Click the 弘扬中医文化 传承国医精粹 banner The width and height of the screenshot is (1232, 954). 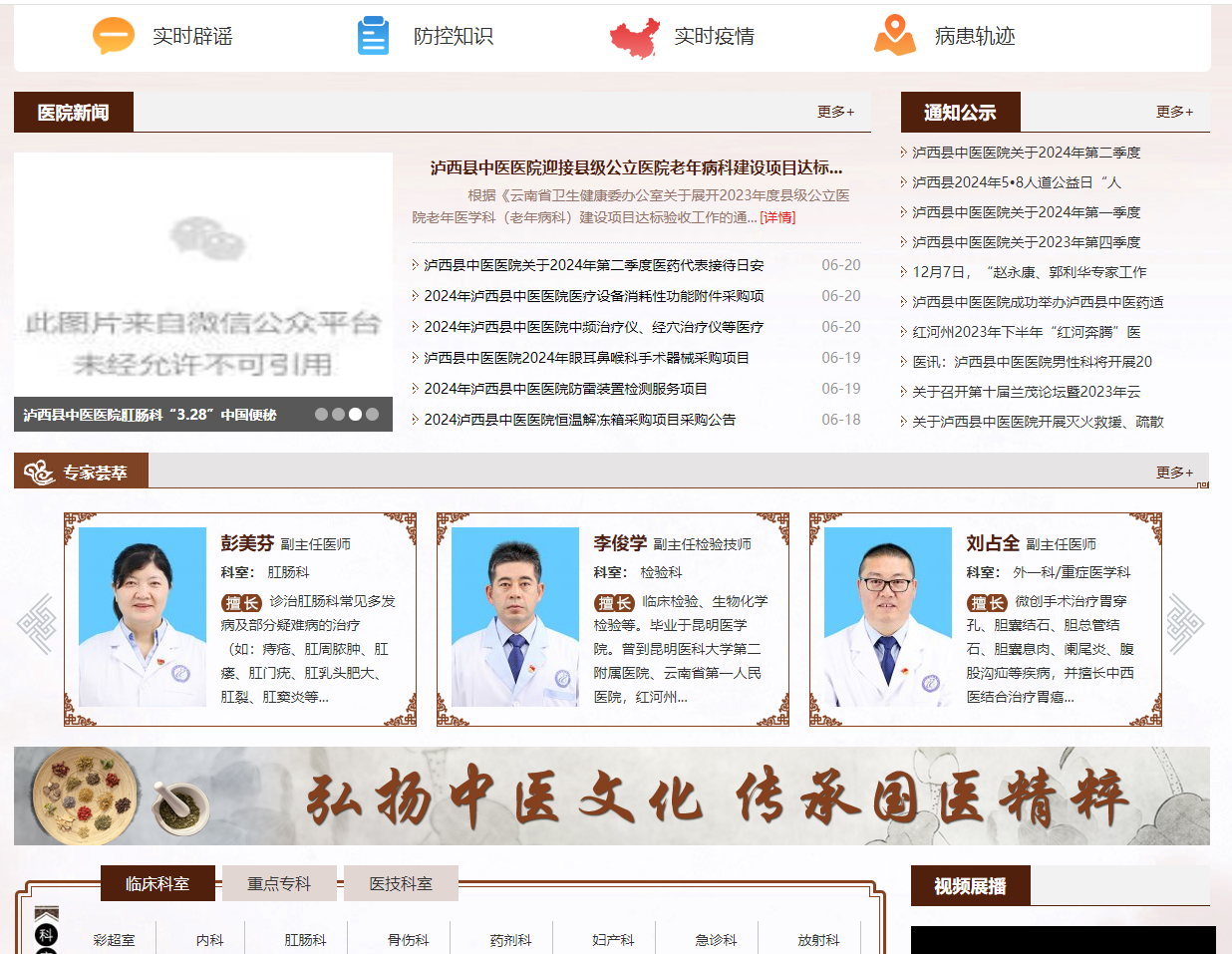[x=612, y=795]
